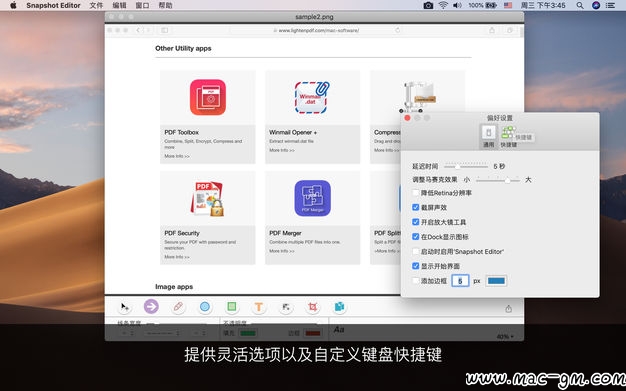Enable the 降低Retina分辨率 checkbox
This screenshot has height=391, width=626.
pyautogui.click(x=416, y=193)
